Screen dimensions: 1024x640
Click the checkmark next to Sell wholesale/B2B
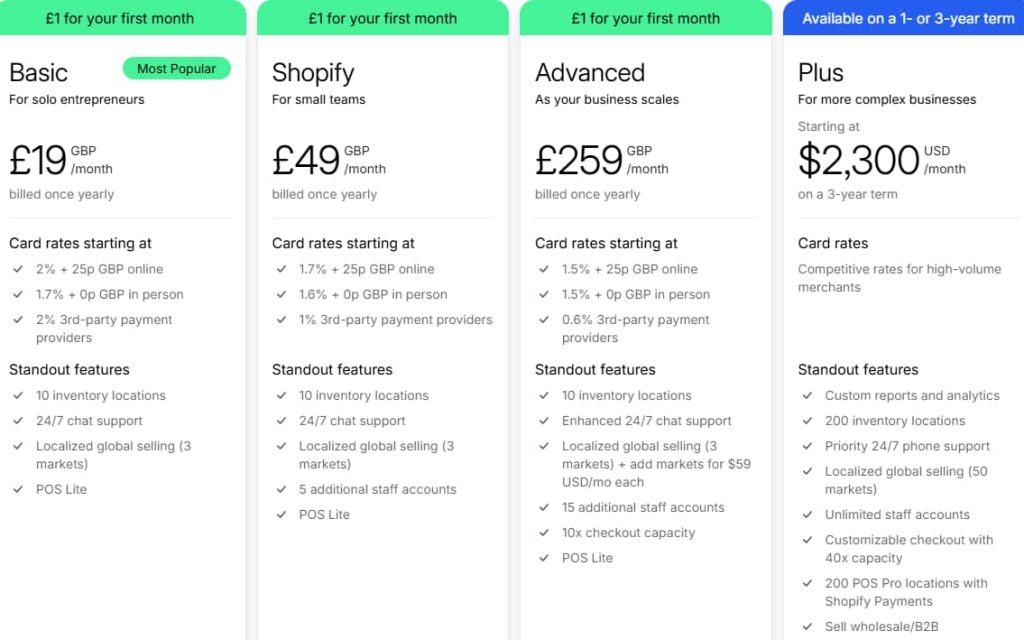807,626
